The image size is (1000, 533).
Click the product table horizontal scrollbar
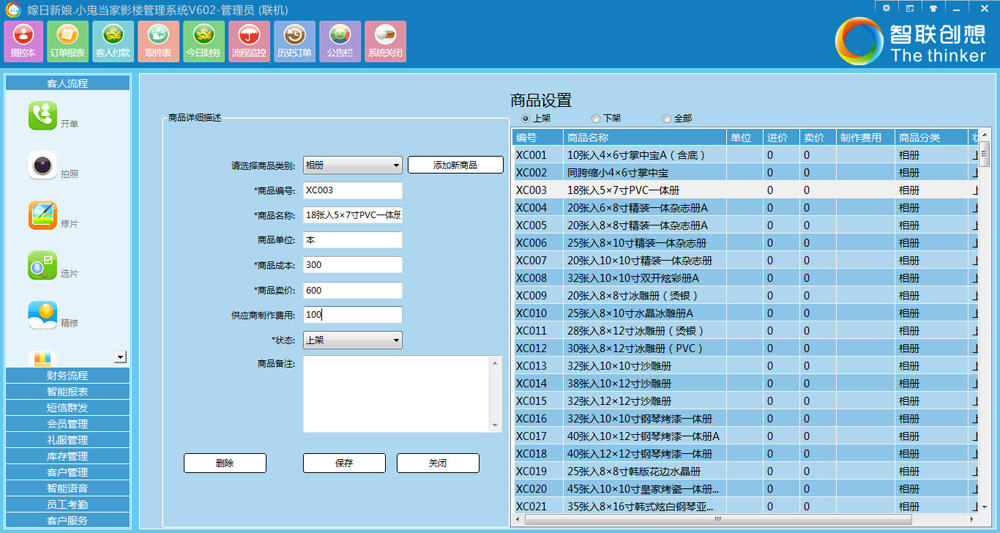click(746, 520)
